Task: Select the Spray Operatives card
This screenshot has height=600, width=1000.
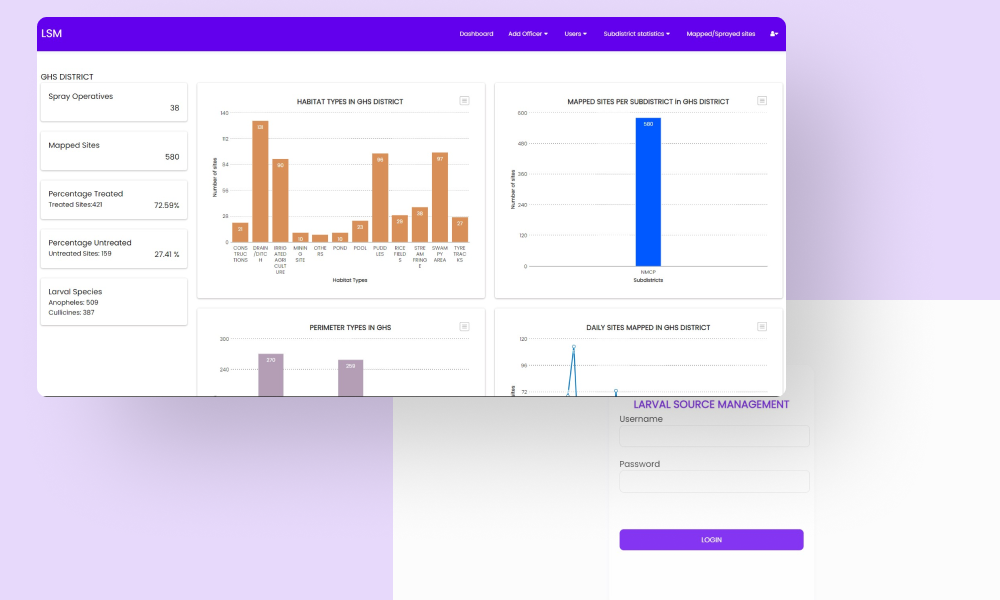Action: [114, 102]
